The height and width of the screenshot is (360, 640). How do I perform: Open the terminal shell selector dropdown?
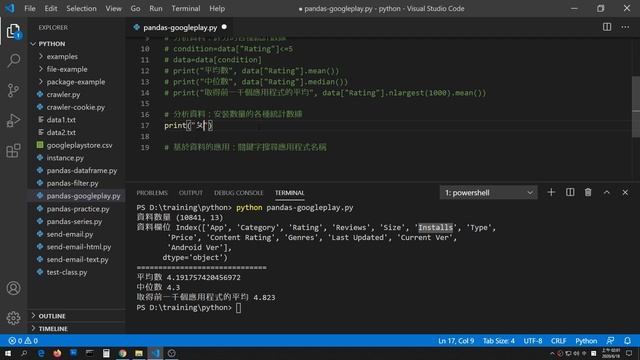489,193
